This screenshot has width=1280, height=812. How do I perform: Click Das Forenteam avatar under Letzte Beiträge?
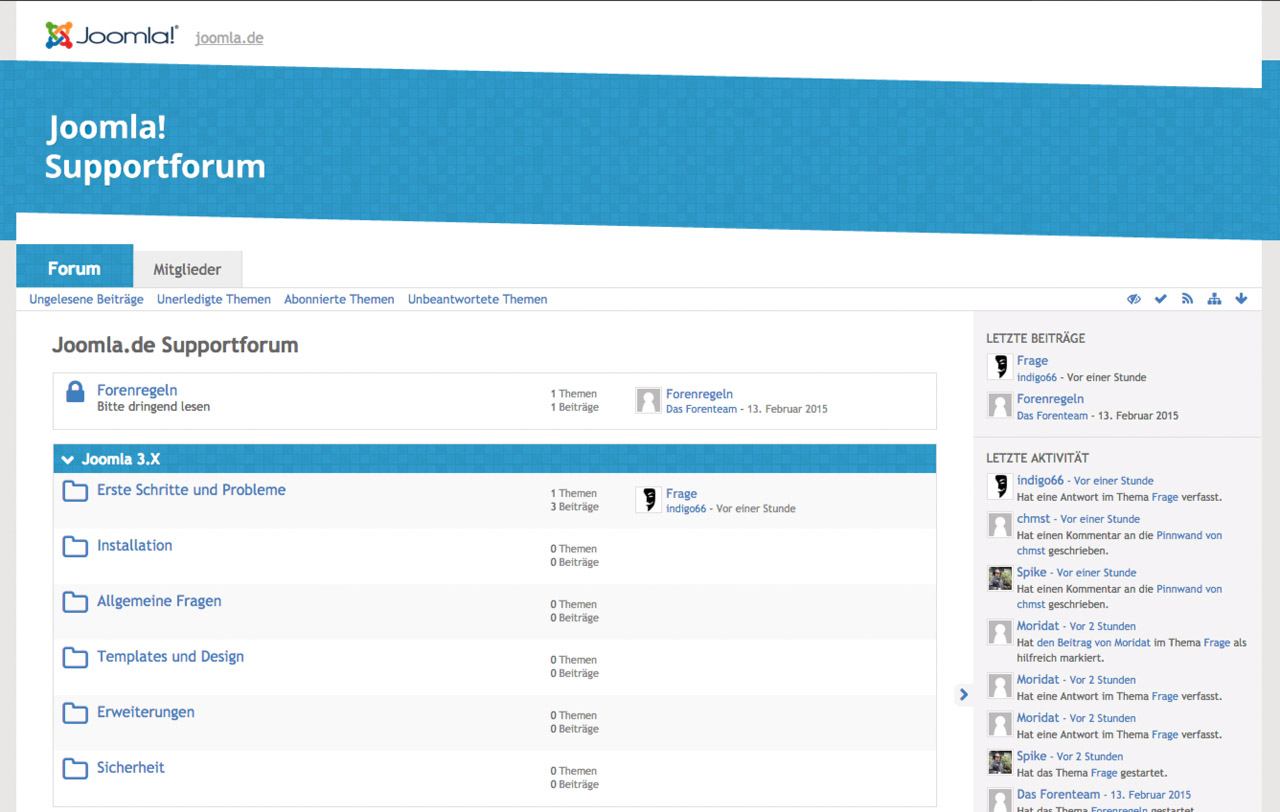[1000, 405]
